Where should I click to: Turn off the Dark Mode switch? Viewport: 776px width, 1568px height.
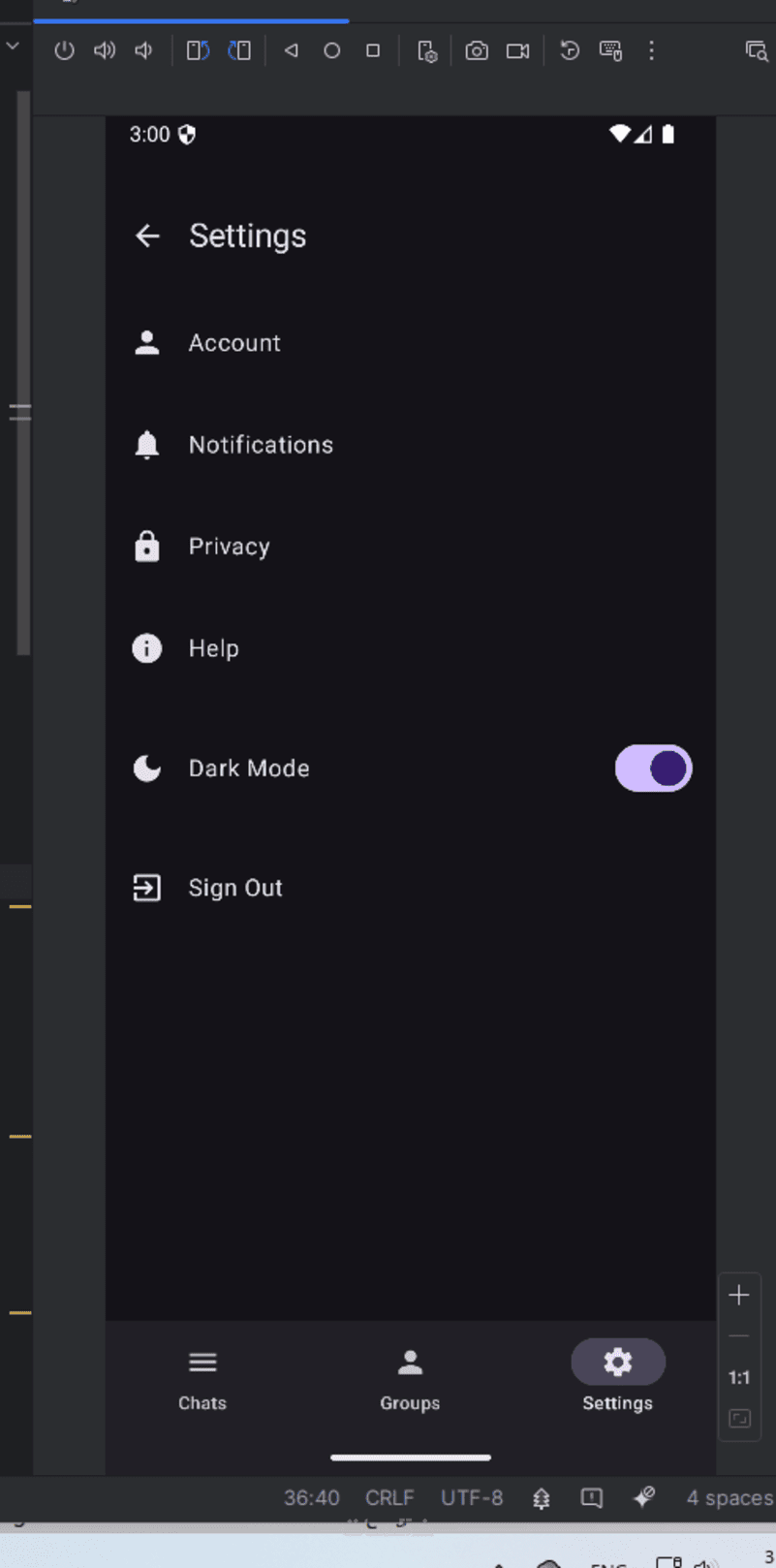654,768
